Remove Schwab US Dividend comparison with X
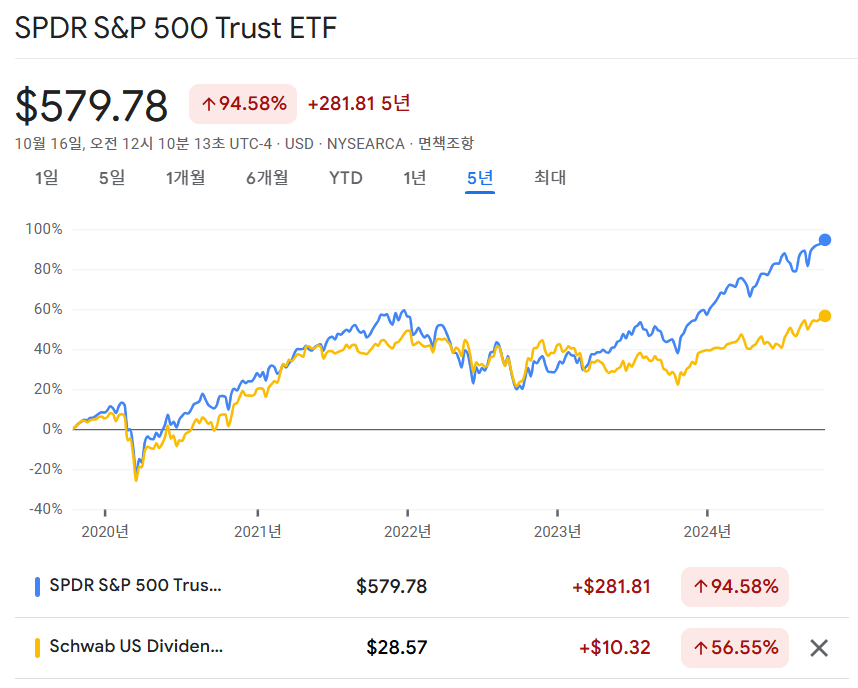 click(x=819, y=648)
